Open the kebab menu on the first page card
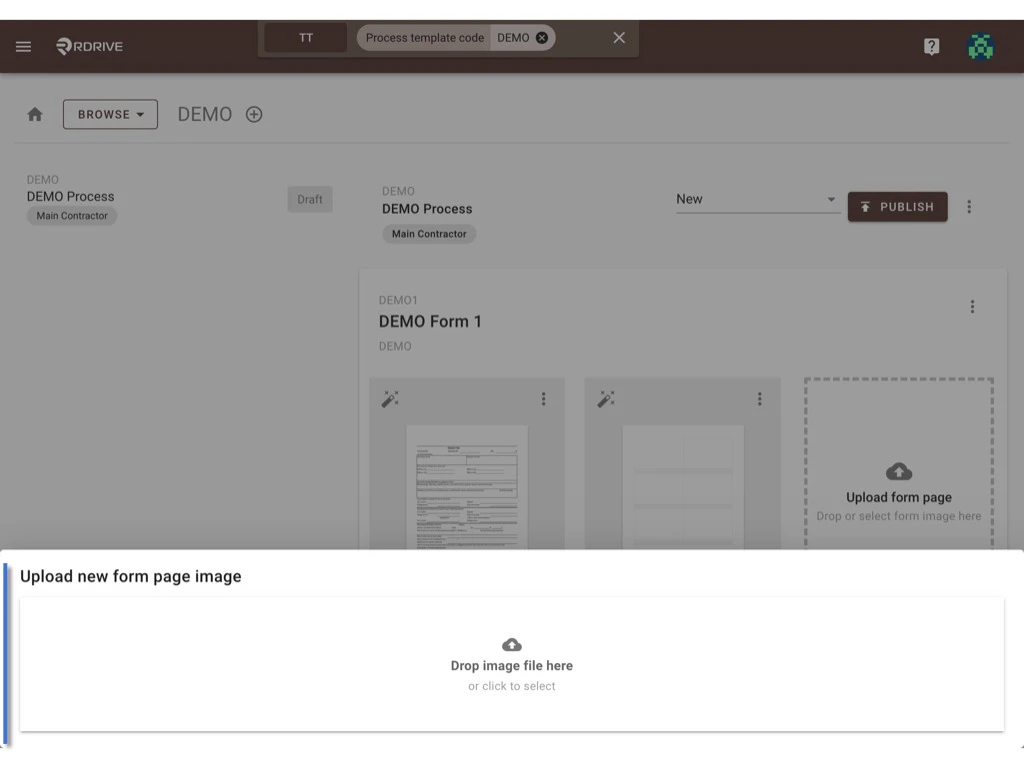Screen dimensions: 1024x768 tap(543, 398)
